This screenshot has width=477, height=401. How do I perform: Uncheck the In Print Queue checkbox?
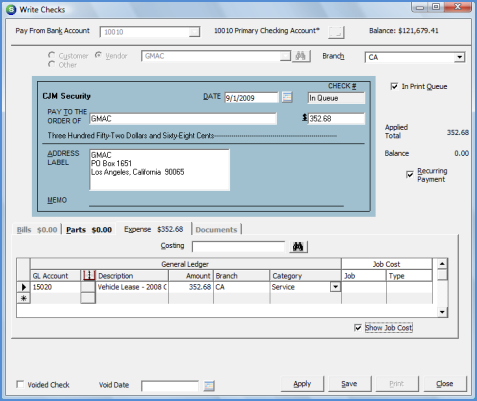coord(394,86)
